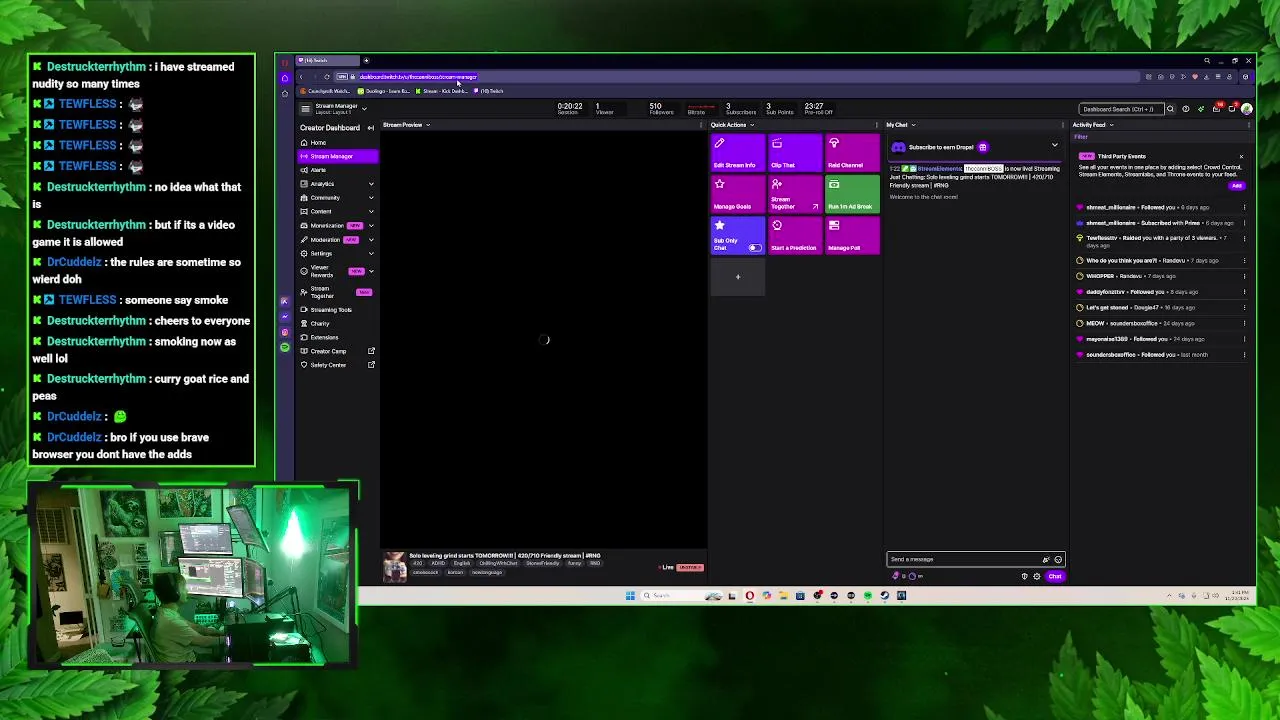Image resolution: width=1280 pixels, height=720 pixels.
Task: Reload the page in the browser
Action: (326, 77)
